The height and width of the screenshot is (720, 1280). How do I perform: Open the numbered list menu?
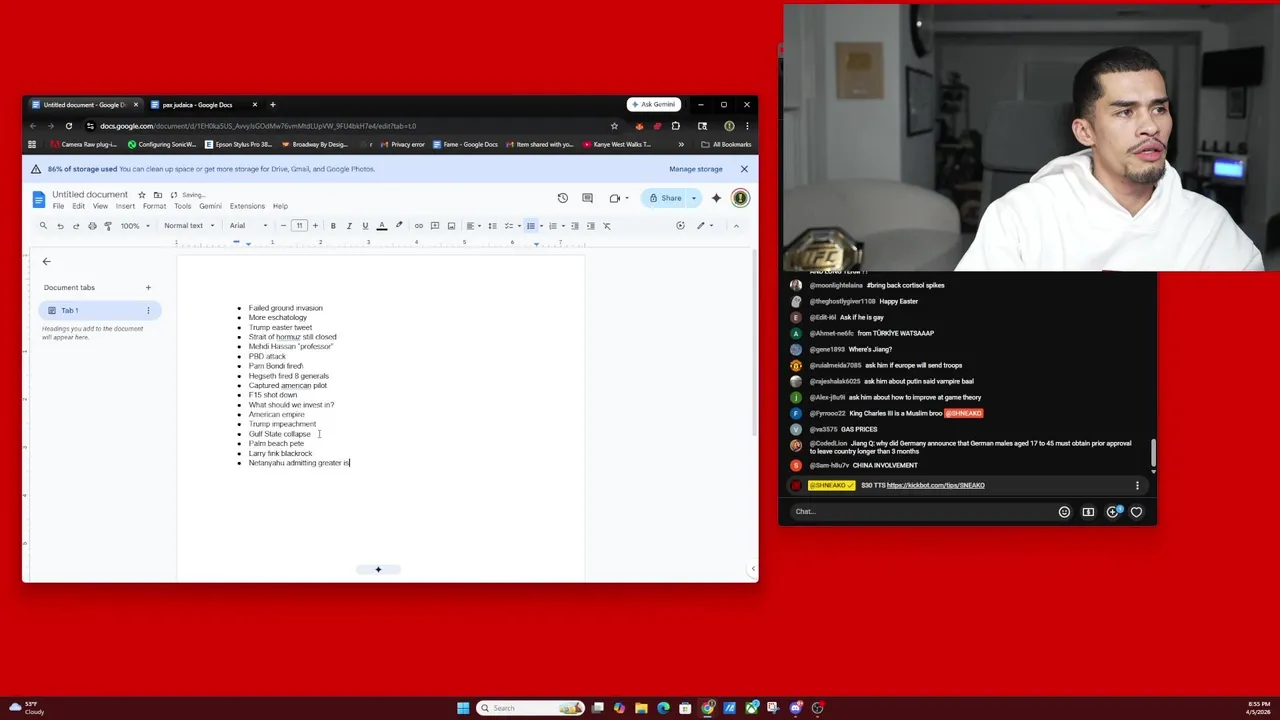(555, 226)
